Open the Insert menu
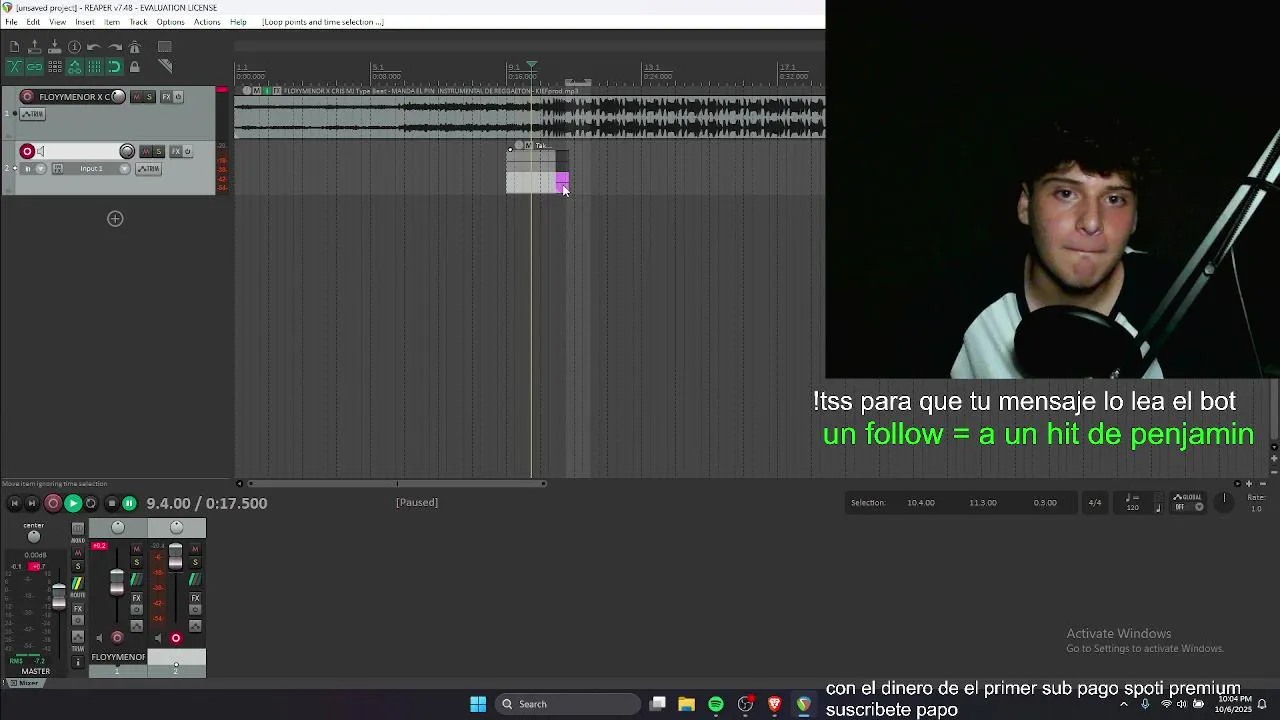 click(85, 22)
